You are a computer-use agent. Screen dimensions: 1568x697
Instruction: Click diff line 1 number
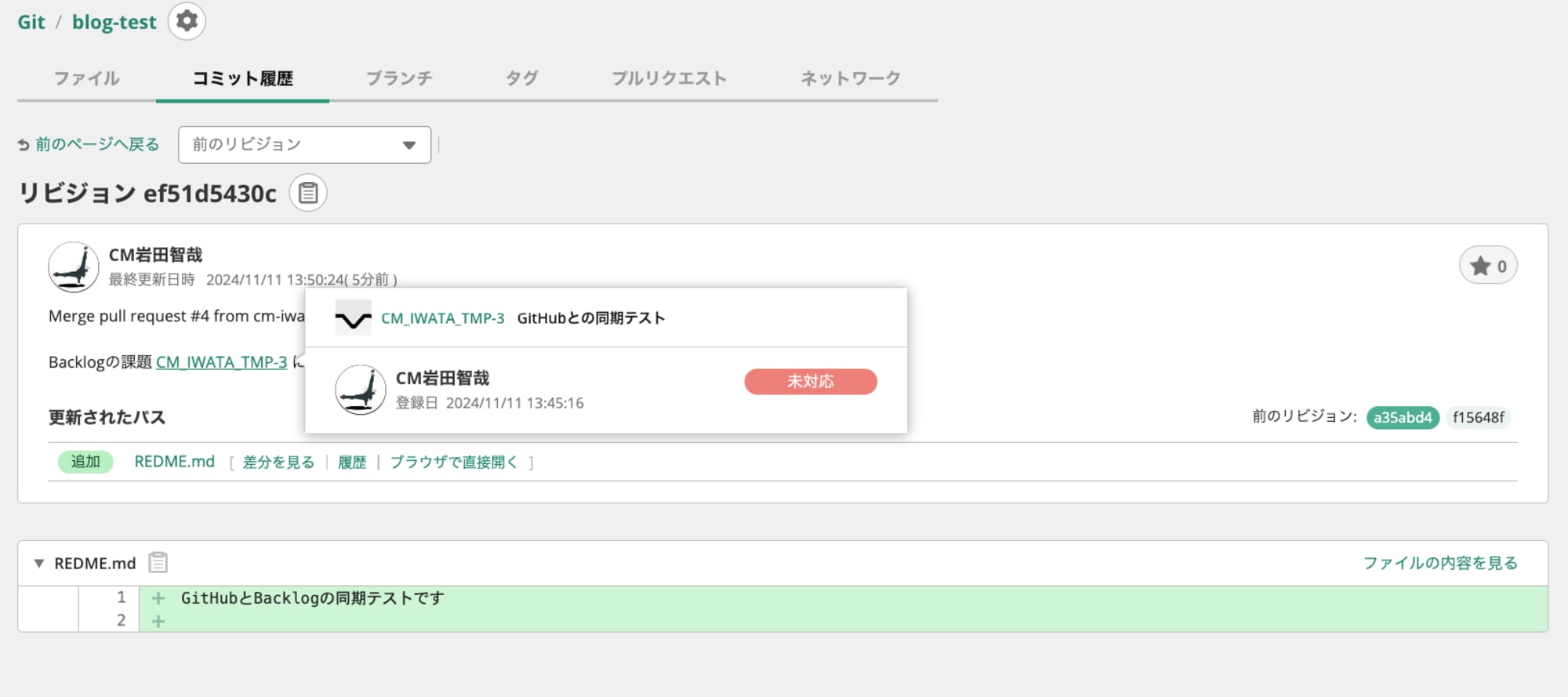tap(122, 598)
